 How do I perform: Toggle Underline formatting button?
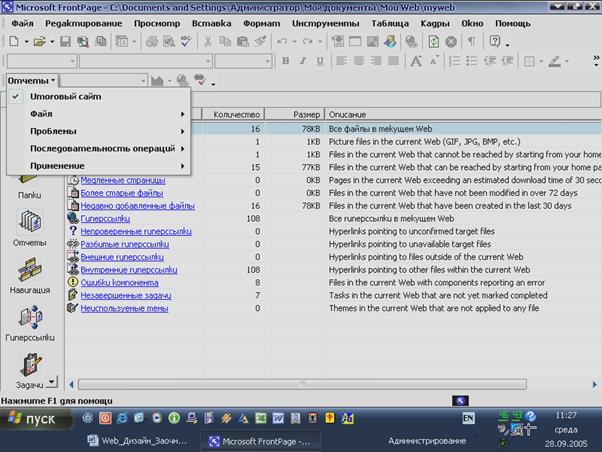tap(319, 61)
